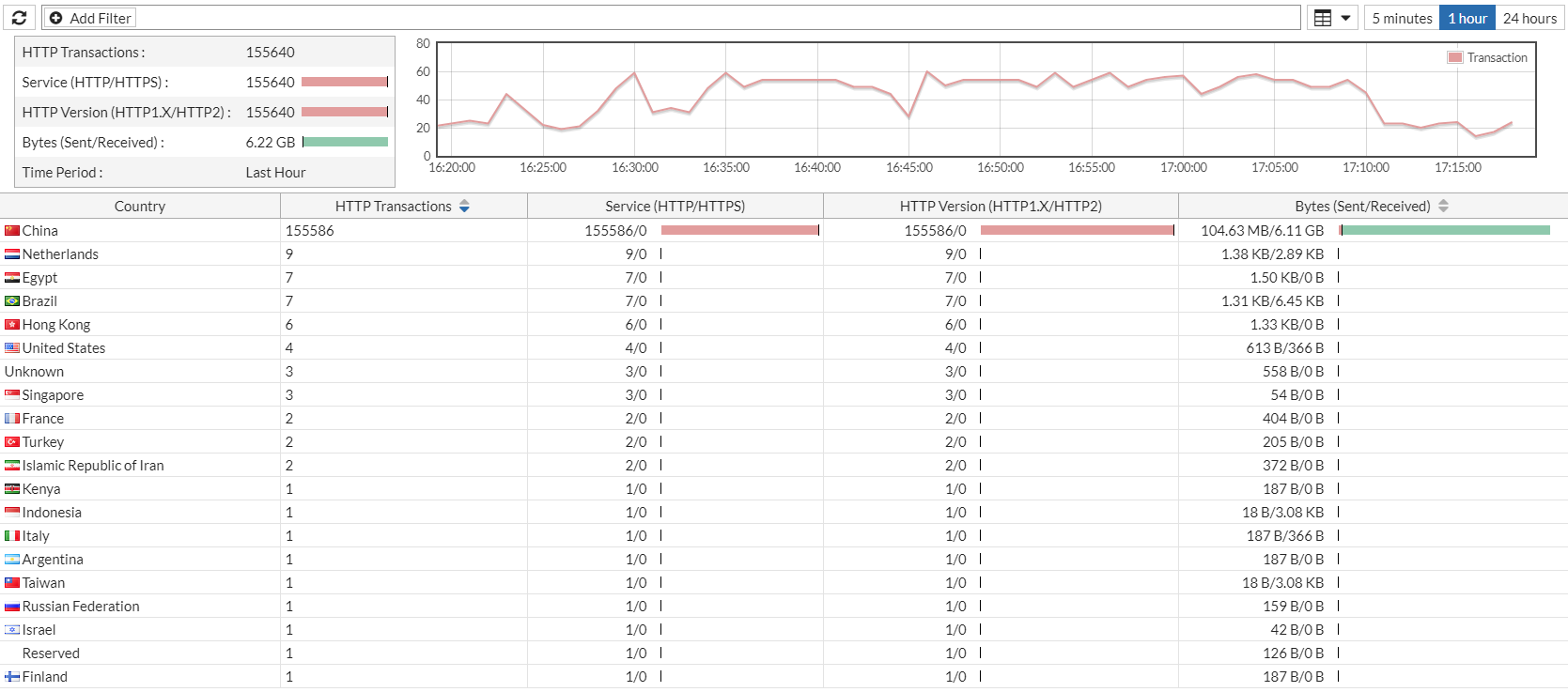Click the Hong Kong flag icon

[x=12, y=325]
